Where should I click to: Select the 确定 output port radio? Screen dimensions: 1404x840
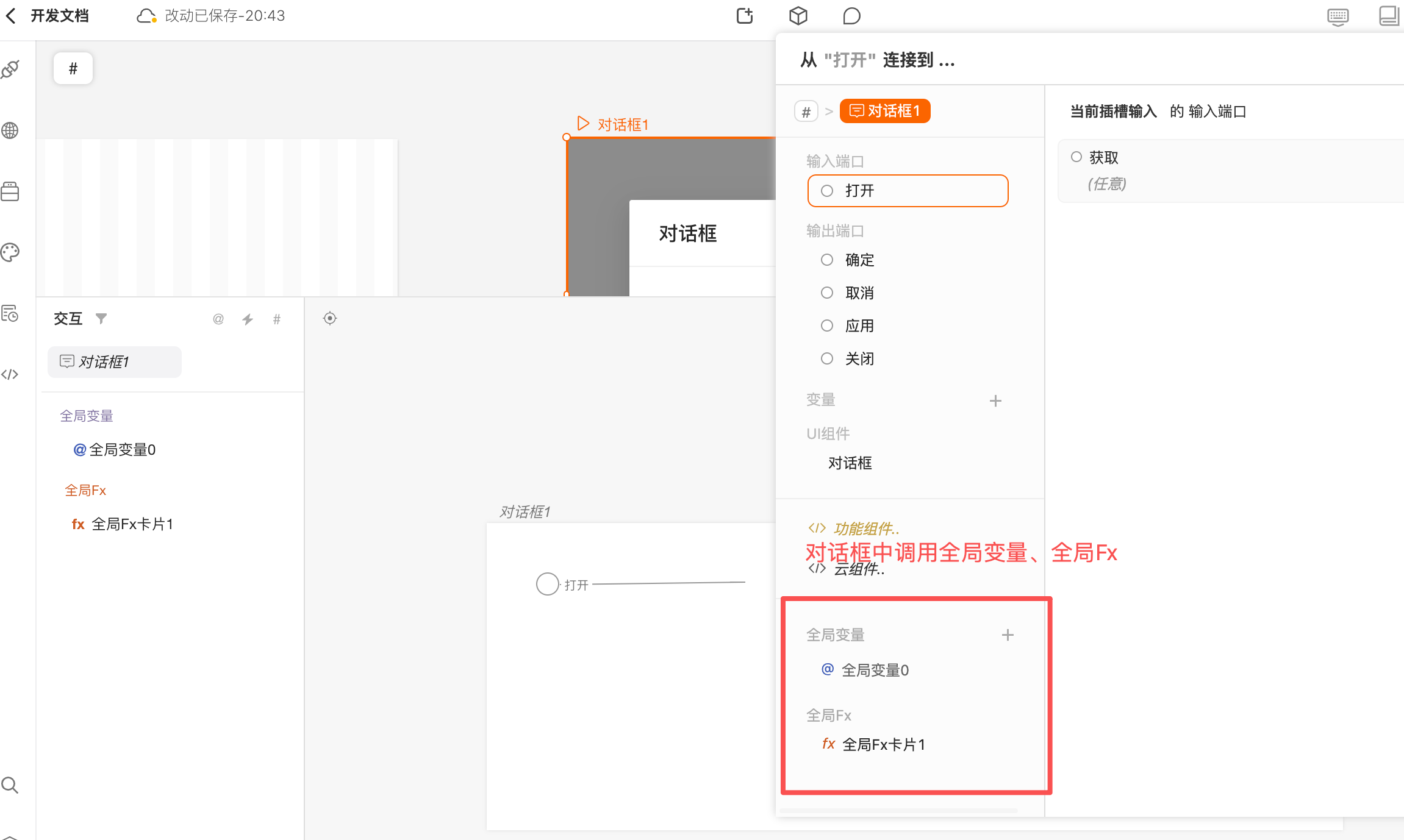click(x=827, y=260)
